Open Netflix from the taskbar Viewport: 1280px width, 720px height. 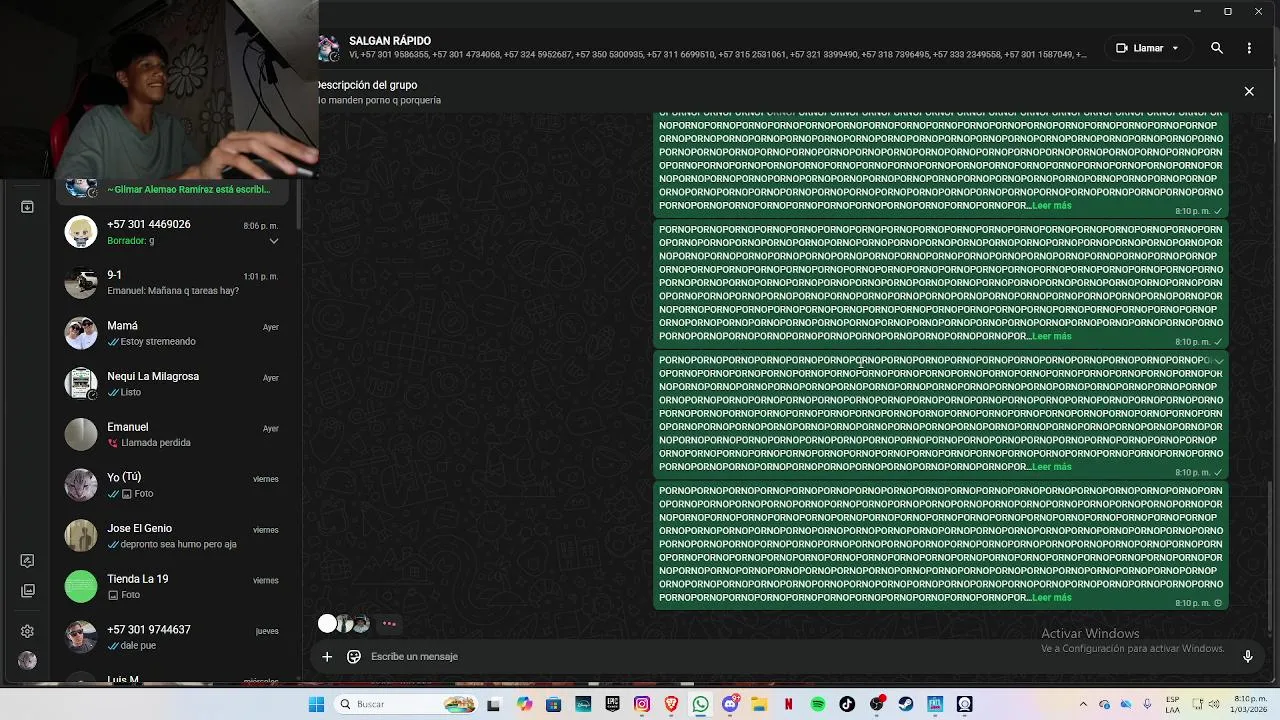pos(788,704)
